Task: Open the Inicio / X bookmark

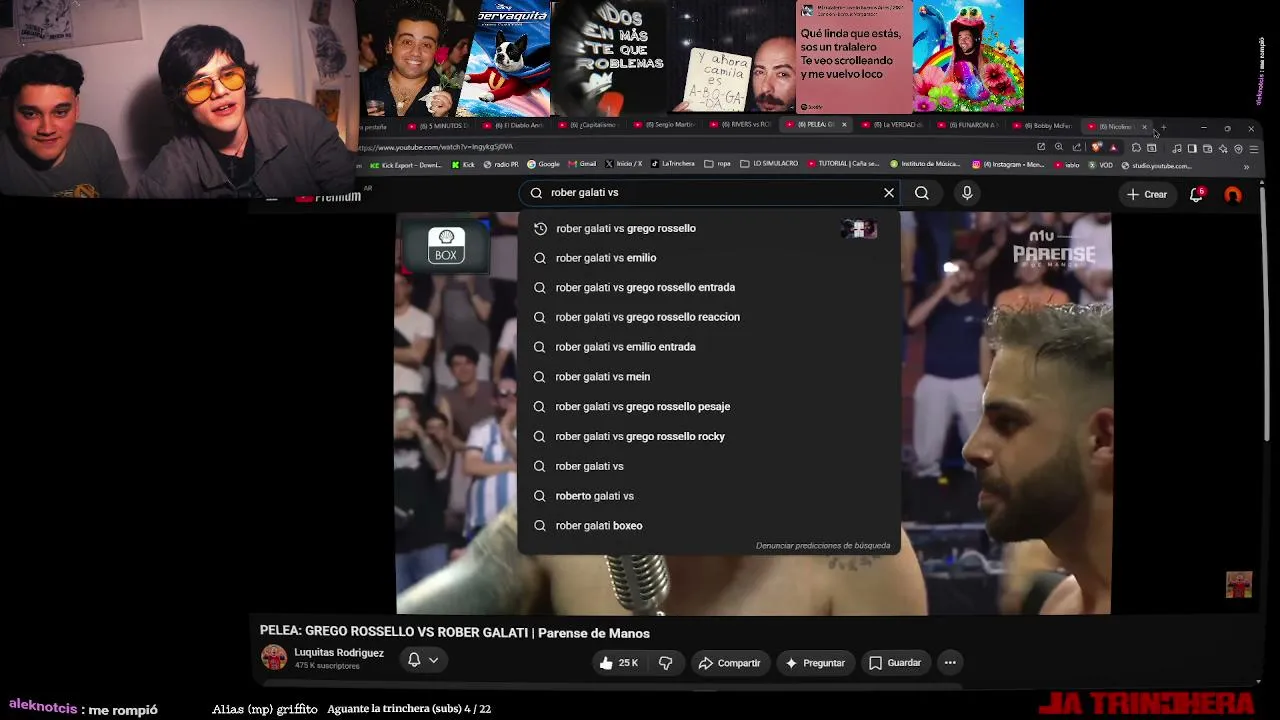Action: 623,164
